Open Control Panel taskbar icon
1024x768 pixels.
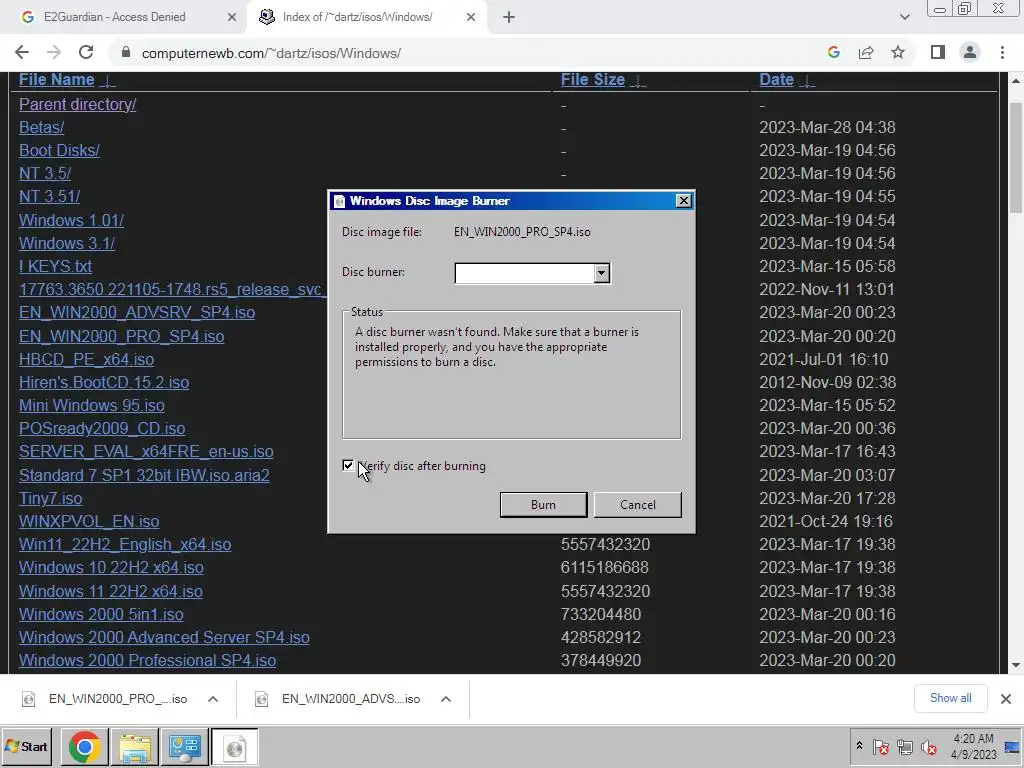pyautogui.click(x=185, y=747)
